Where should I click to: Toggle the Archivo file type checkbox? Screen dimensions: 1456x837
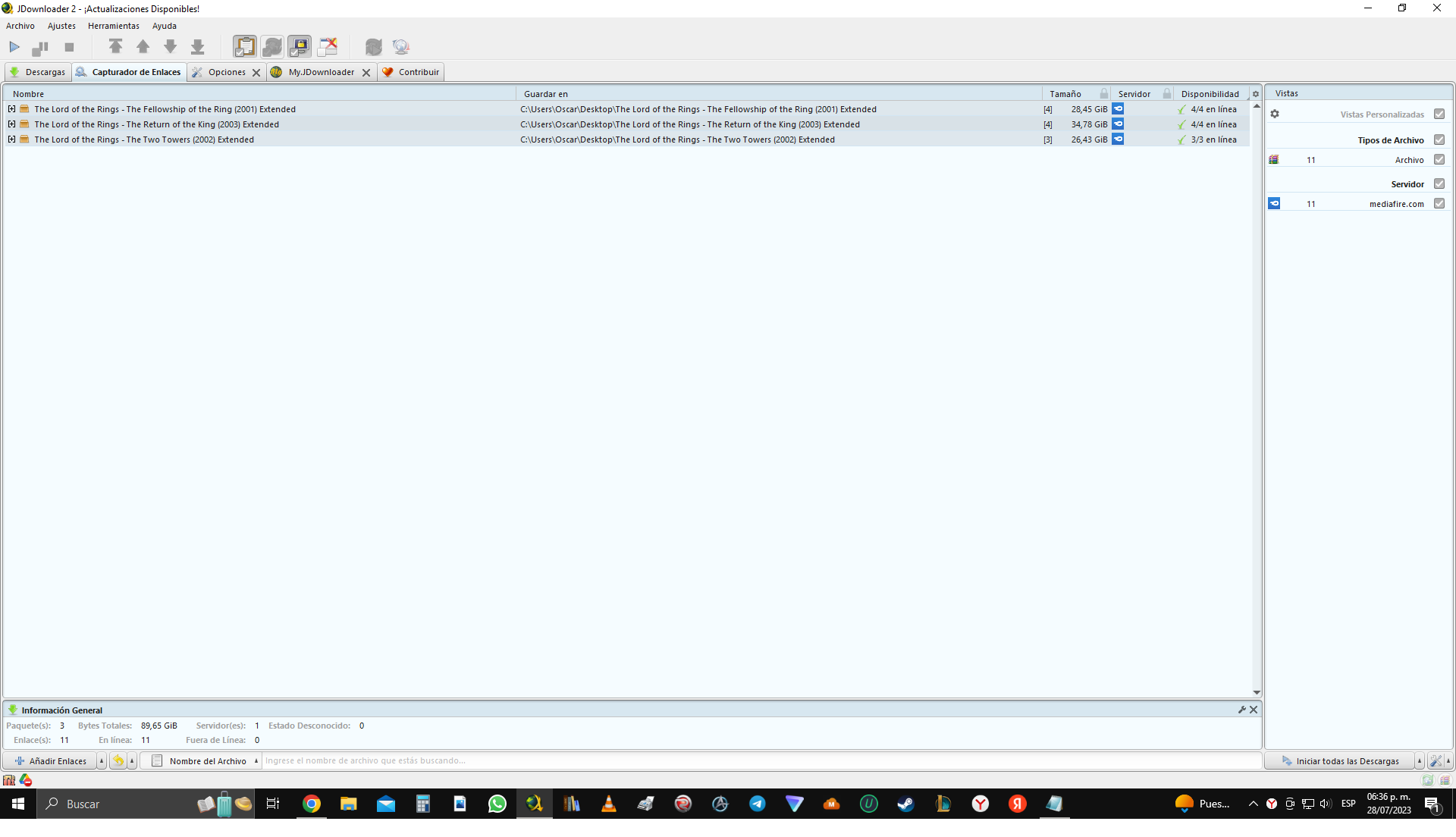[x=1439, y=160]
